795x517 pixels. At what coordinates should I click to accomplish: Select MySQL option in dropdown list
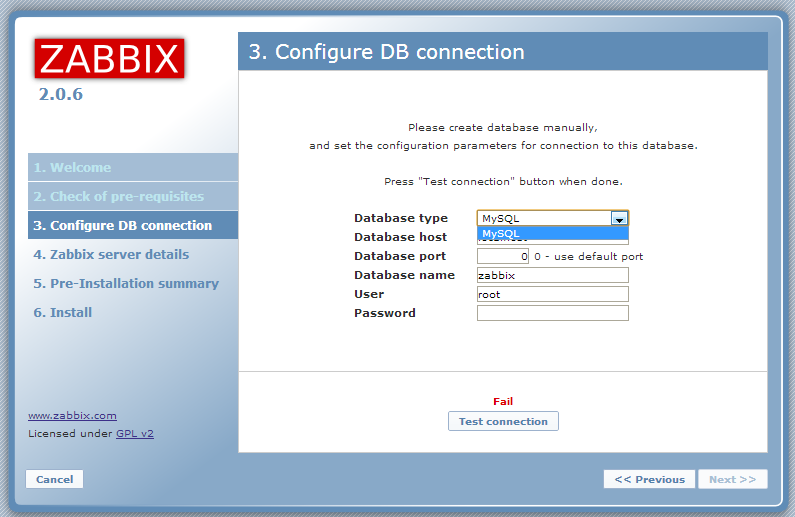[x=553, y=233]
